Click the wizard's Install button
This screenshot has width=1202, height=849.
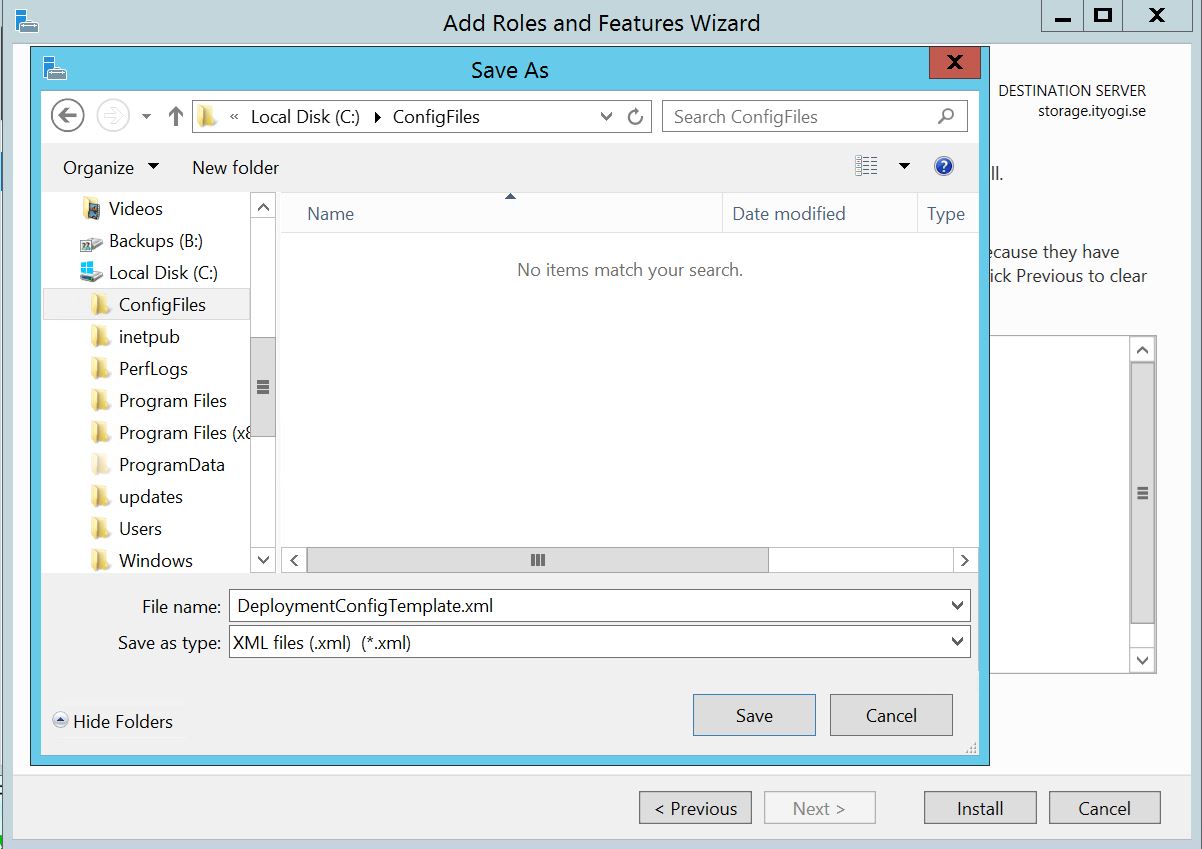pos(980,808)
